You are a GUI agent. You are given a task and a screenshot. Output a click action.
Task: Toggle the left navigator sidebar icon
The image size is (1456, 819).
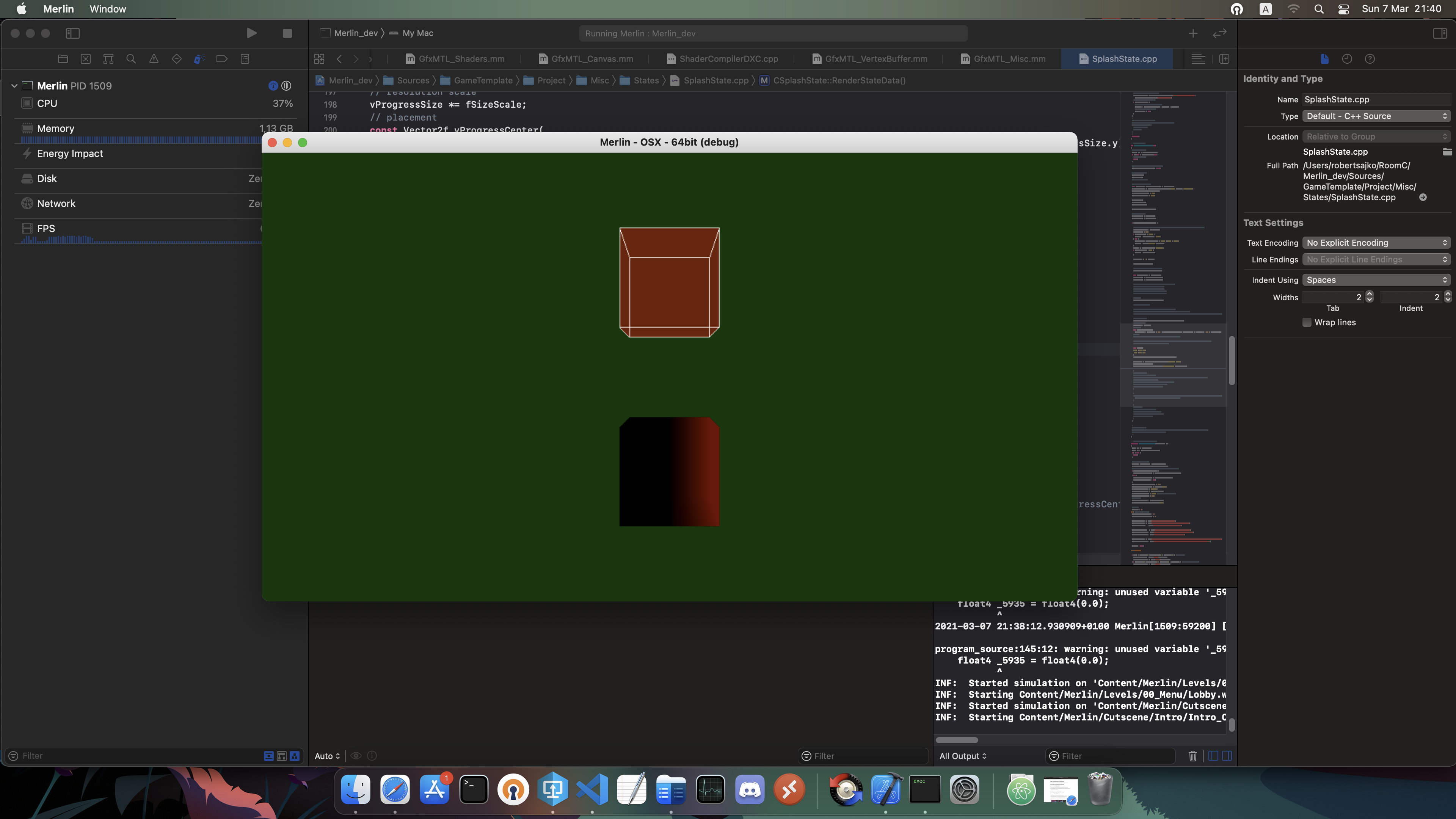pyautogui.click(x=72, y=33)
